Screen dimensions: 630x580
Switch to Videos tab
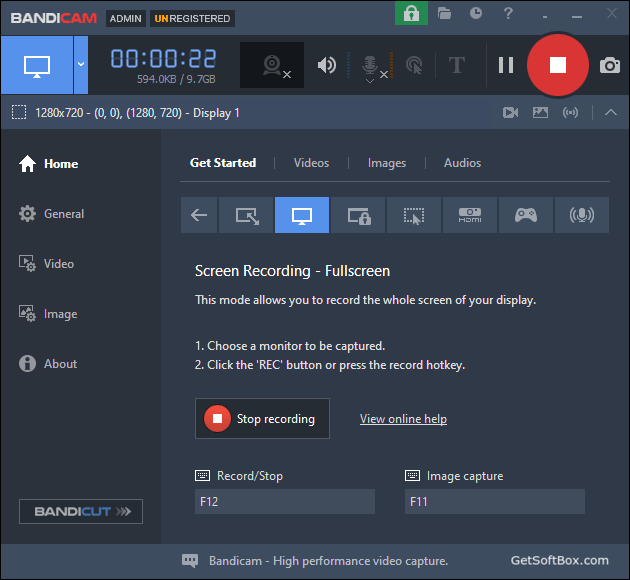click(311, 163)
